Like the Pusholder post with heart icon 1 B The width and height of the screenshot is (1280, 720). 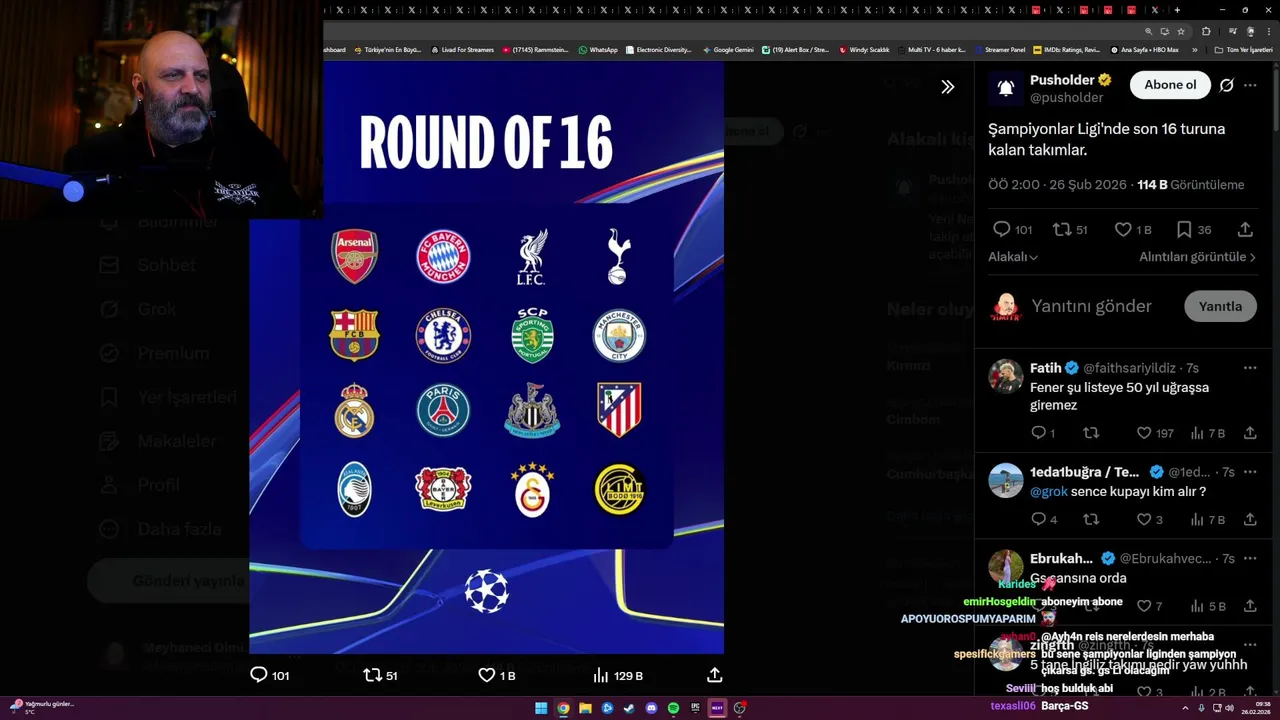pyautogui.click(x=1123, y=229)
